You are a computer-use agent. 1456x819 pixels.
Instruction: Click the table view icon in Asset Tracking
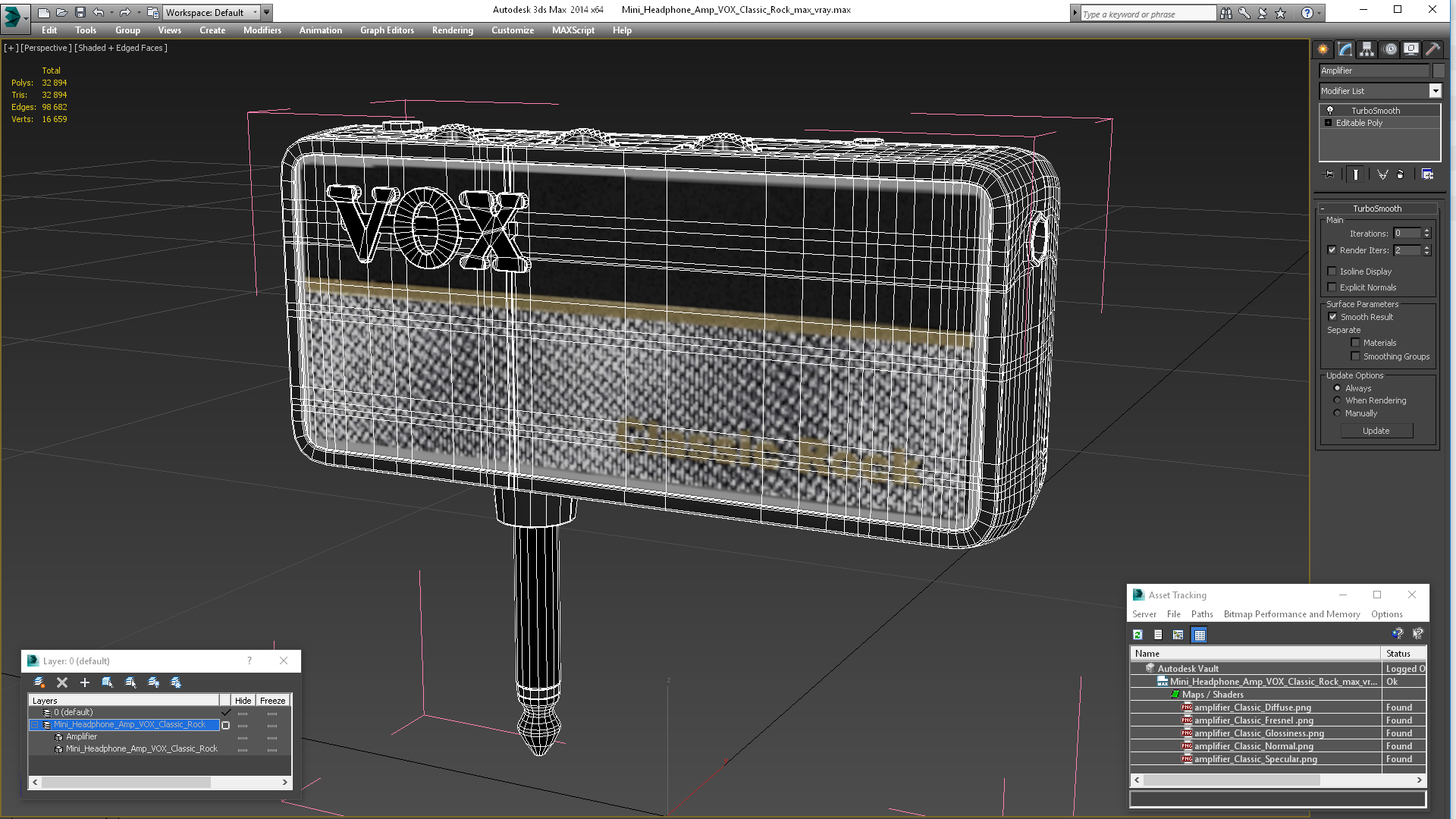coord(1199,635)
